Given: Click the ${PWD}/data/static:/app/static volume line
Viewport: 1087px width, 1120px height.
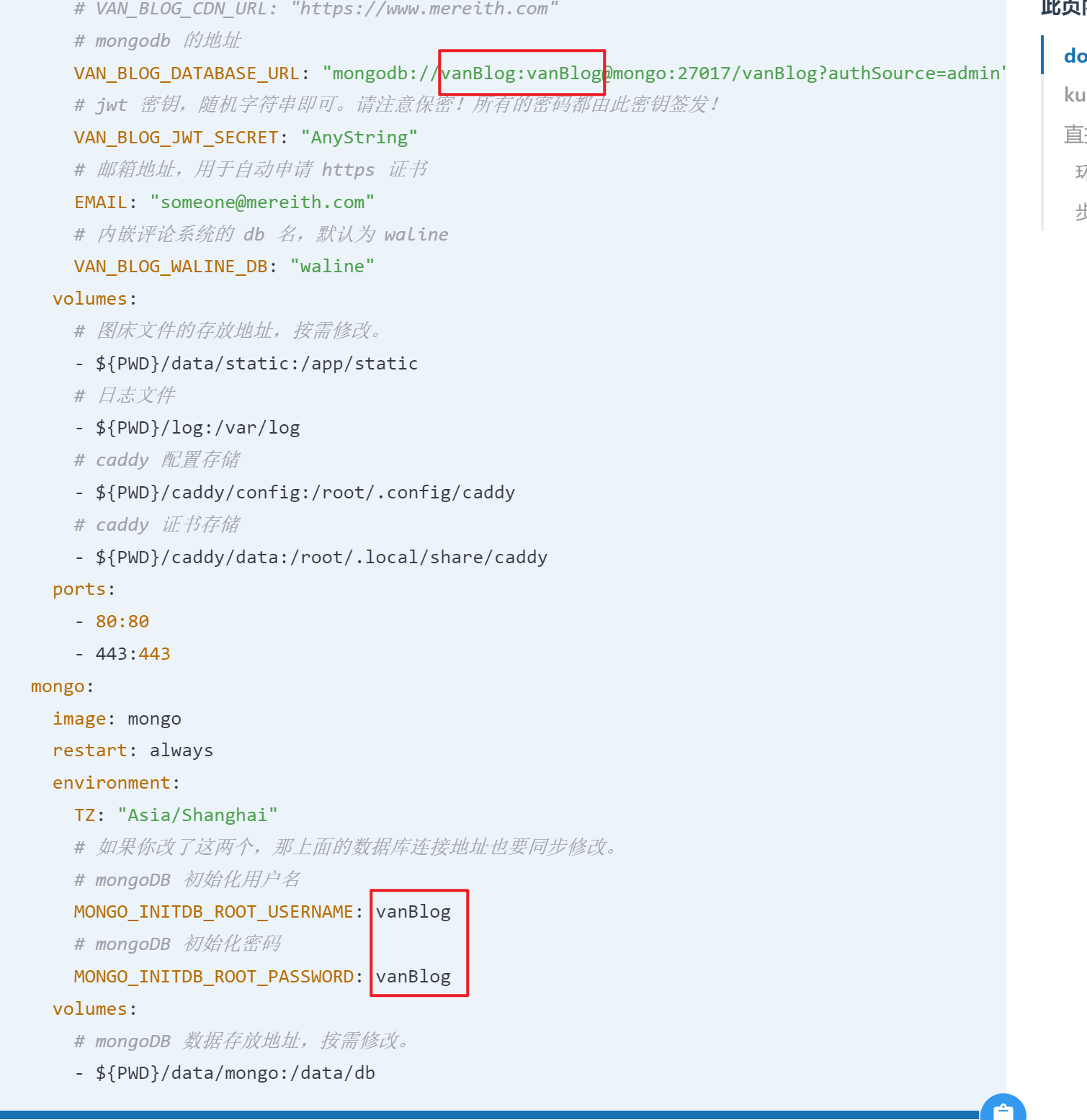Looking at the screenshot, I should [246, 364].
